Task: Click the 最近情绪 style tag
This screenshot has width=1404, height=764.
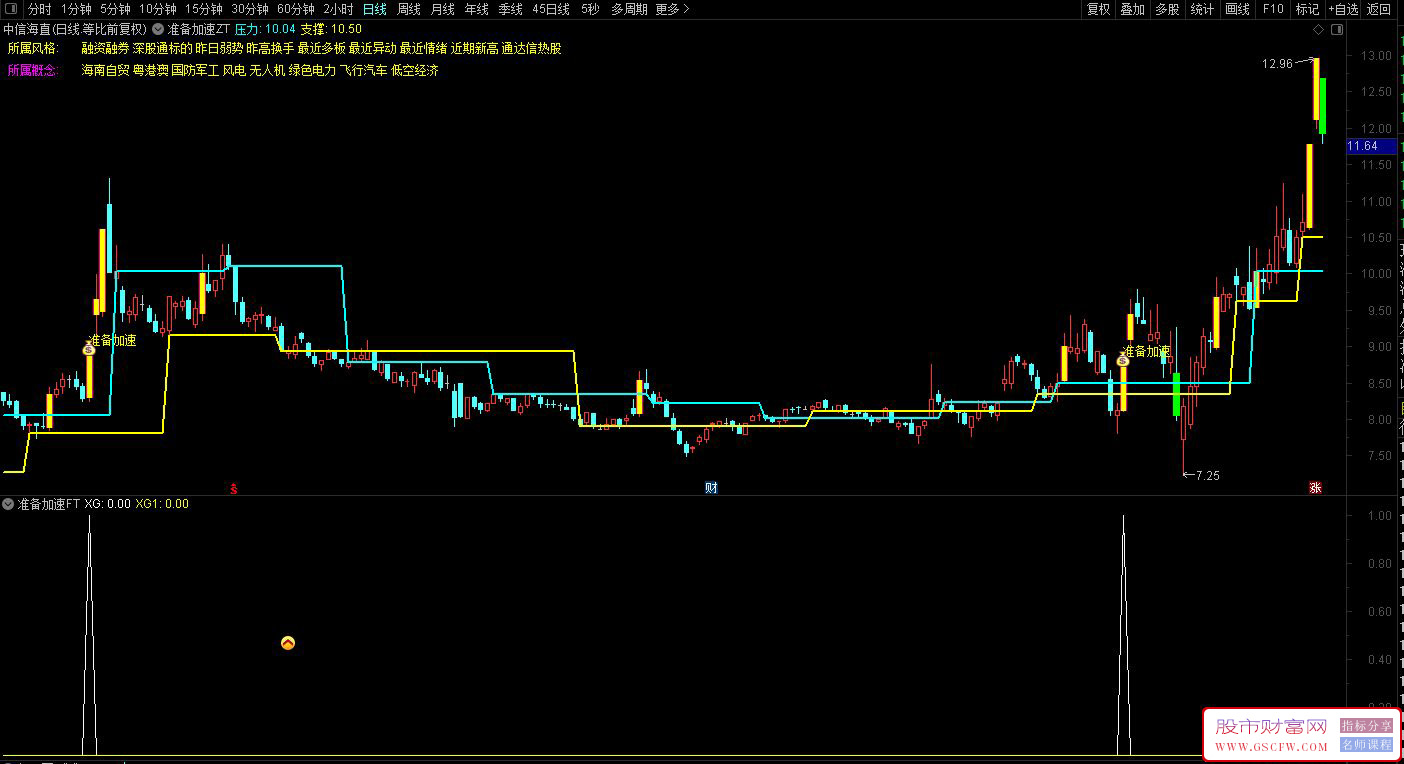Action: (x=423, y=48)
